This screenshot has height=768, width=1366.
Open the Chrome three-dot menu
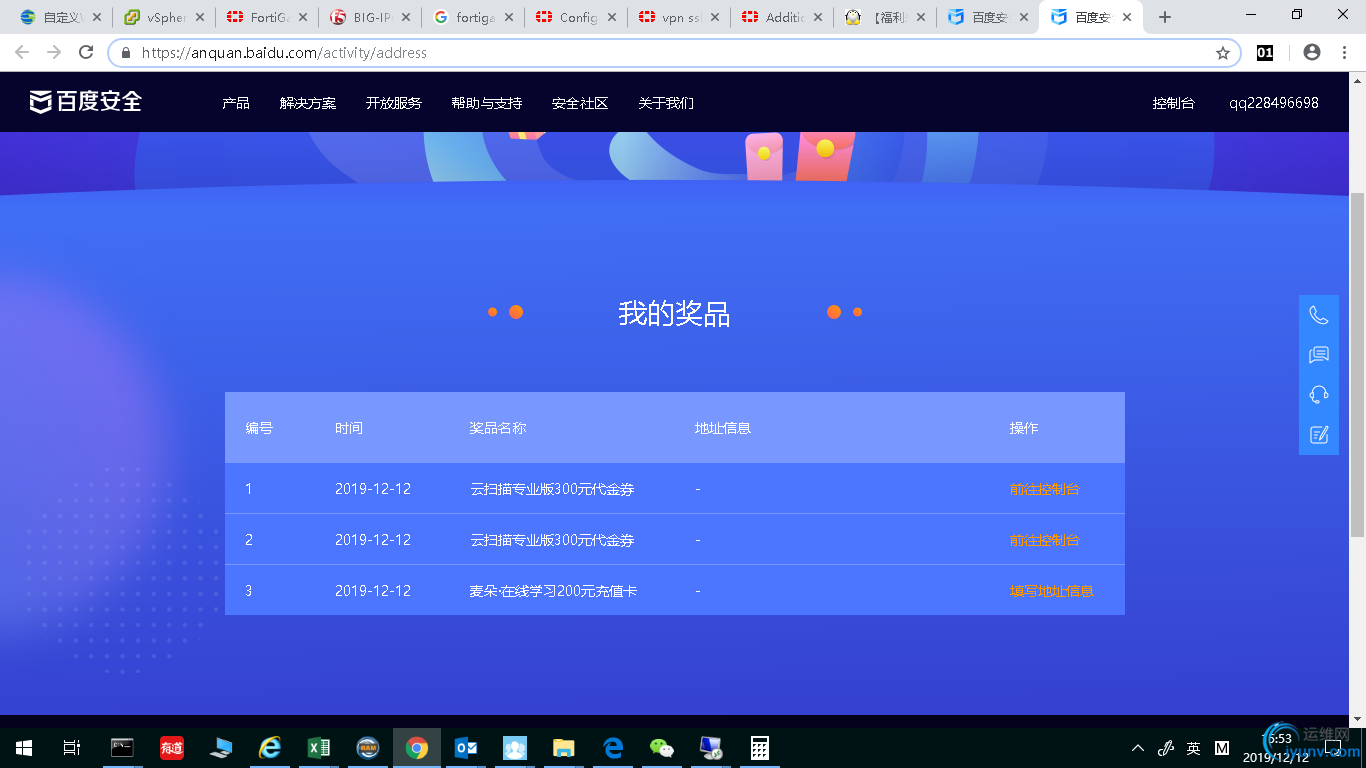pos(1344,53)
